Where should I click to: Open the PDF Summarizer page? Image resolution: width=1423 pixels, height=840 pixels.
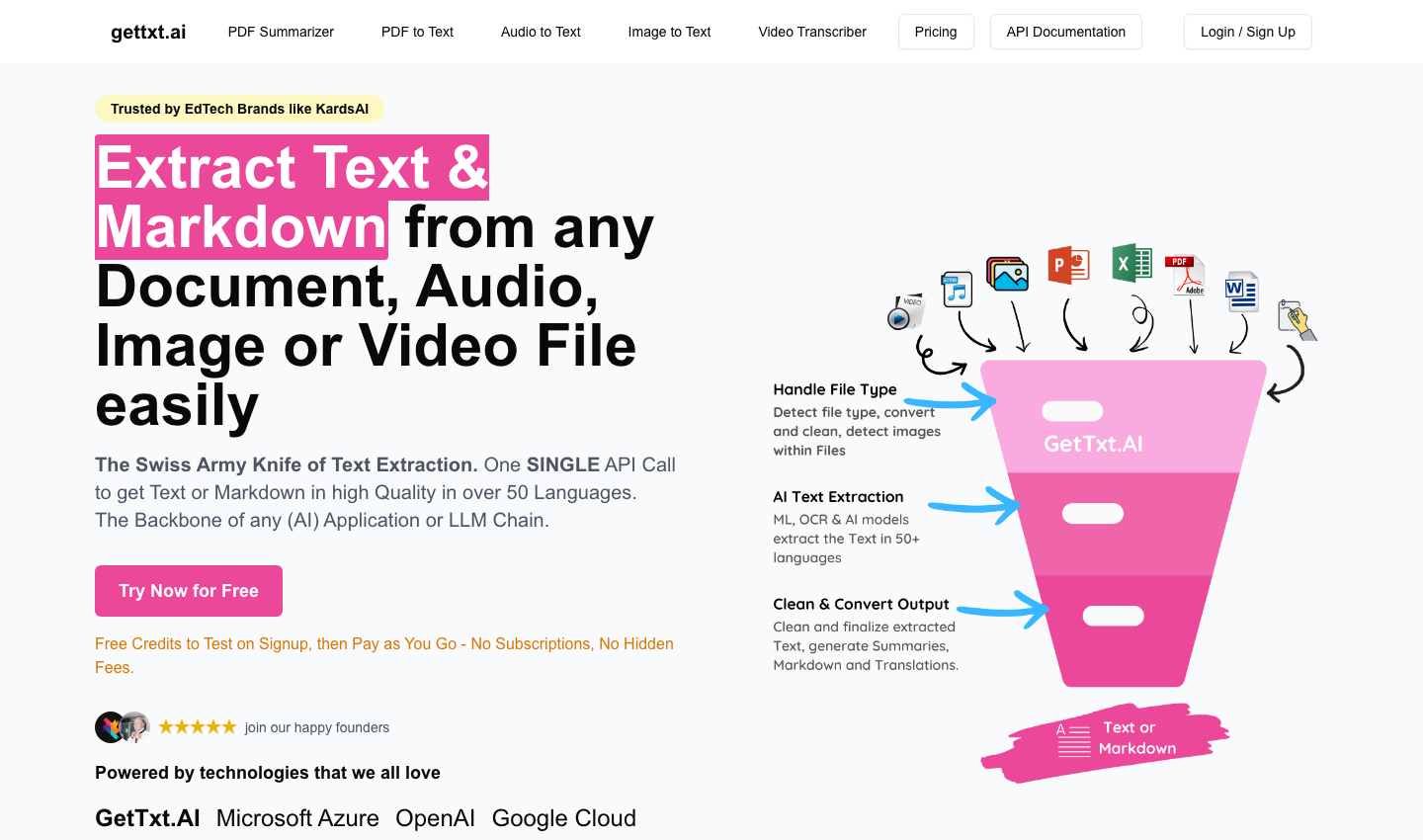coord(281,32)
